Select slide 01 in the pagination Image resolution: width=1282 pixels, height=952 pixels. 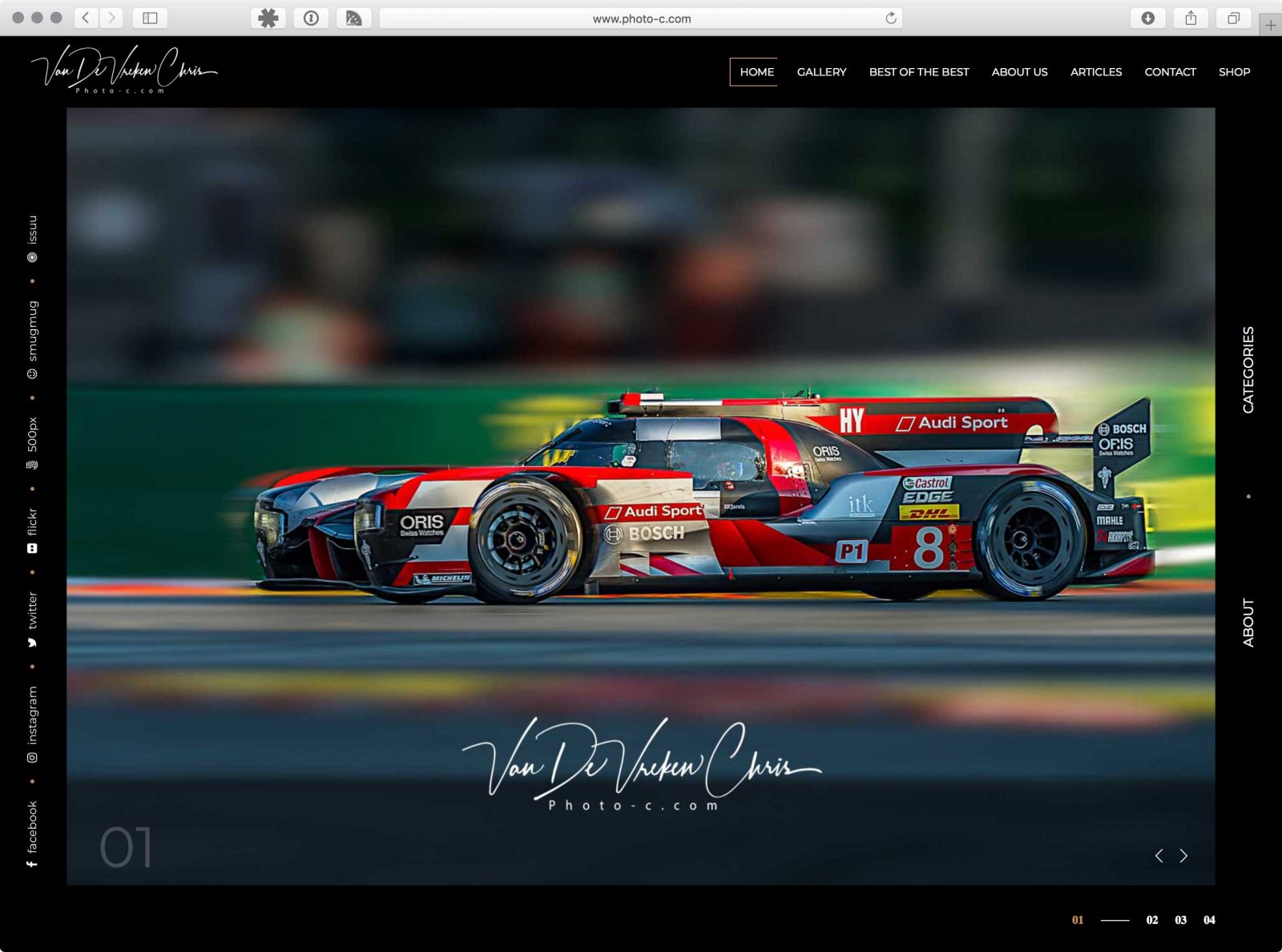point(1078,920)
